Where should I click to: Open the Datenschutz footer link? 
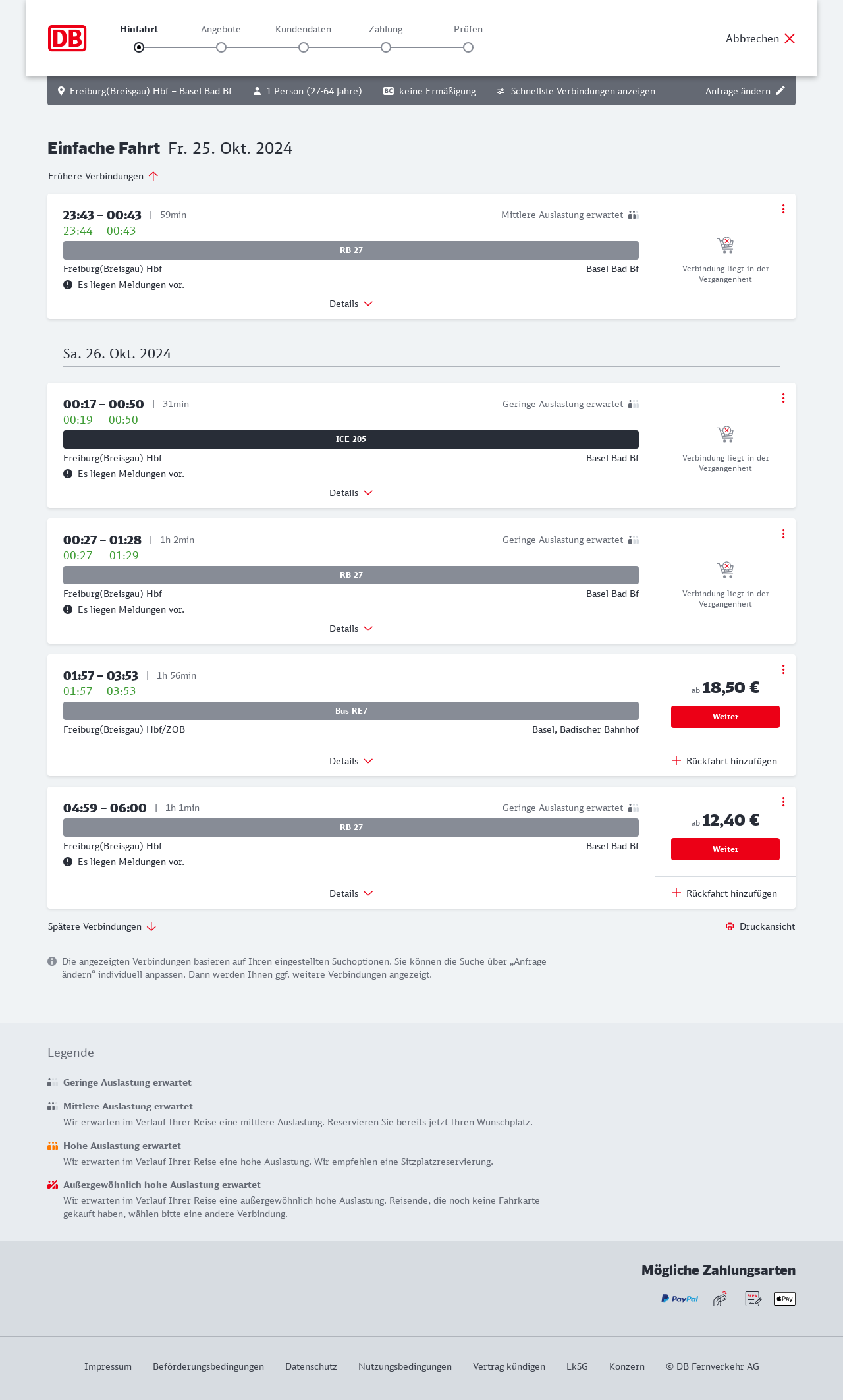(x=311, y=1366)
